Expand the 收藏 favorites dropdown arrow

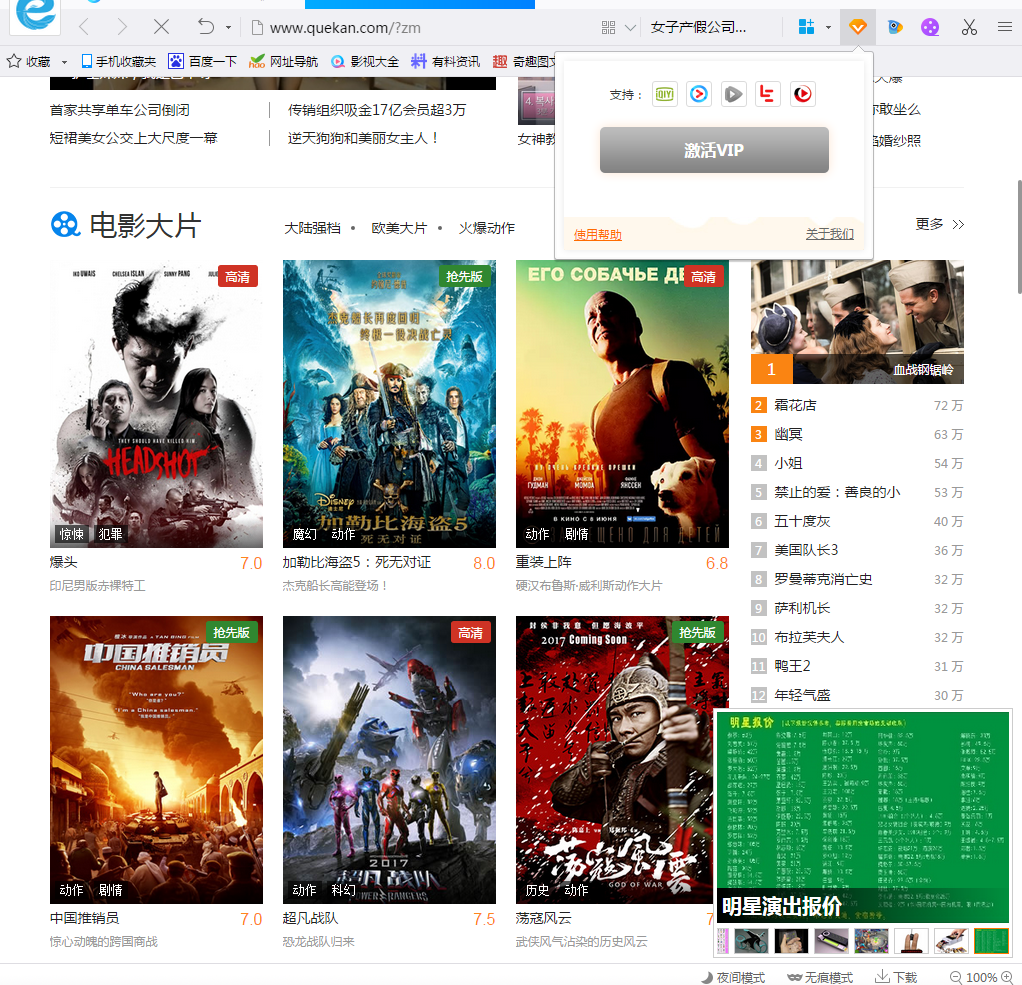coord(64,62)
